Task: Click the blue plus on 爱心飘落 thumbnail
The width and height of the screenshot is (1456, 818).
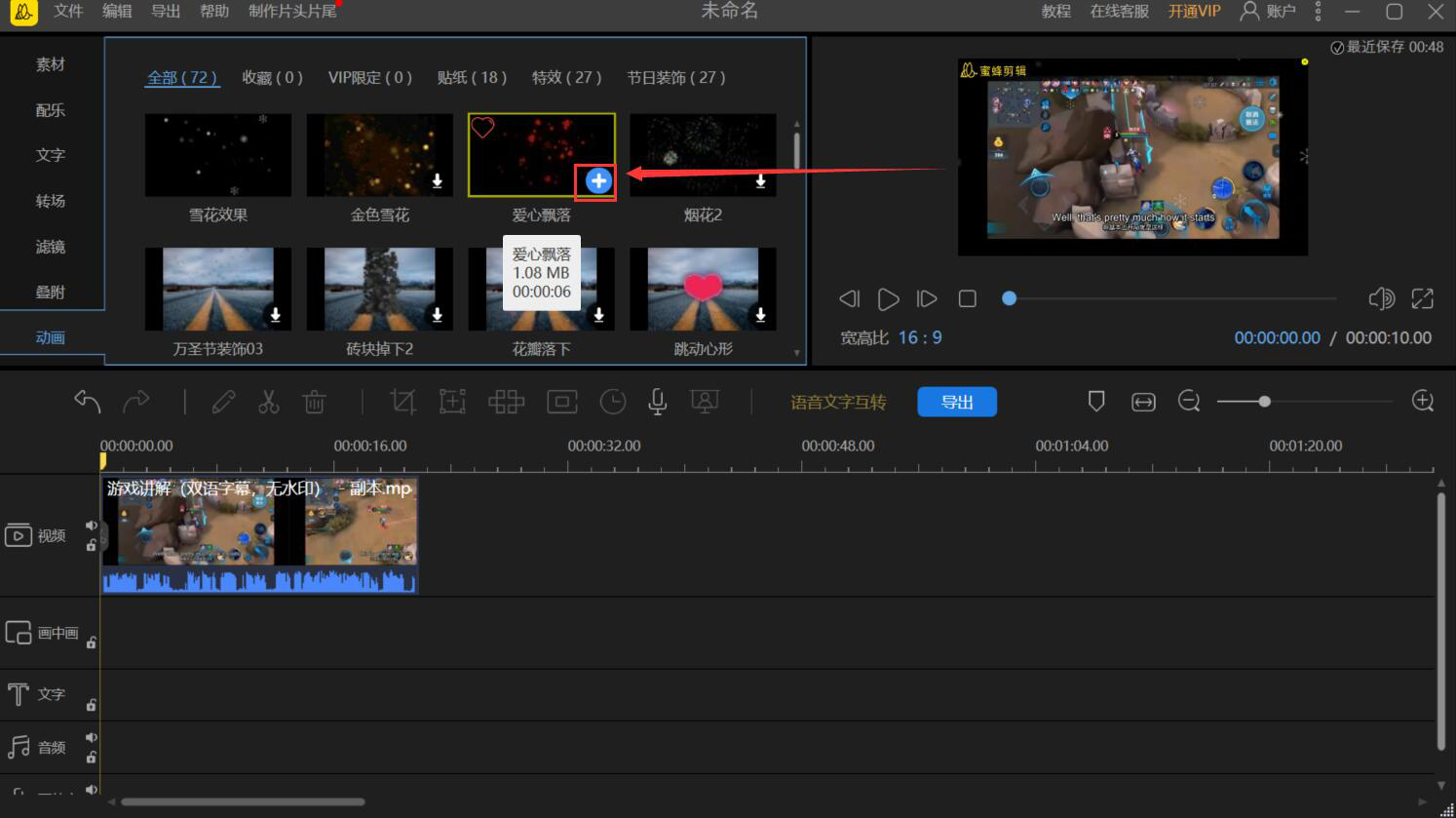Action: click(x=598, y=180)
